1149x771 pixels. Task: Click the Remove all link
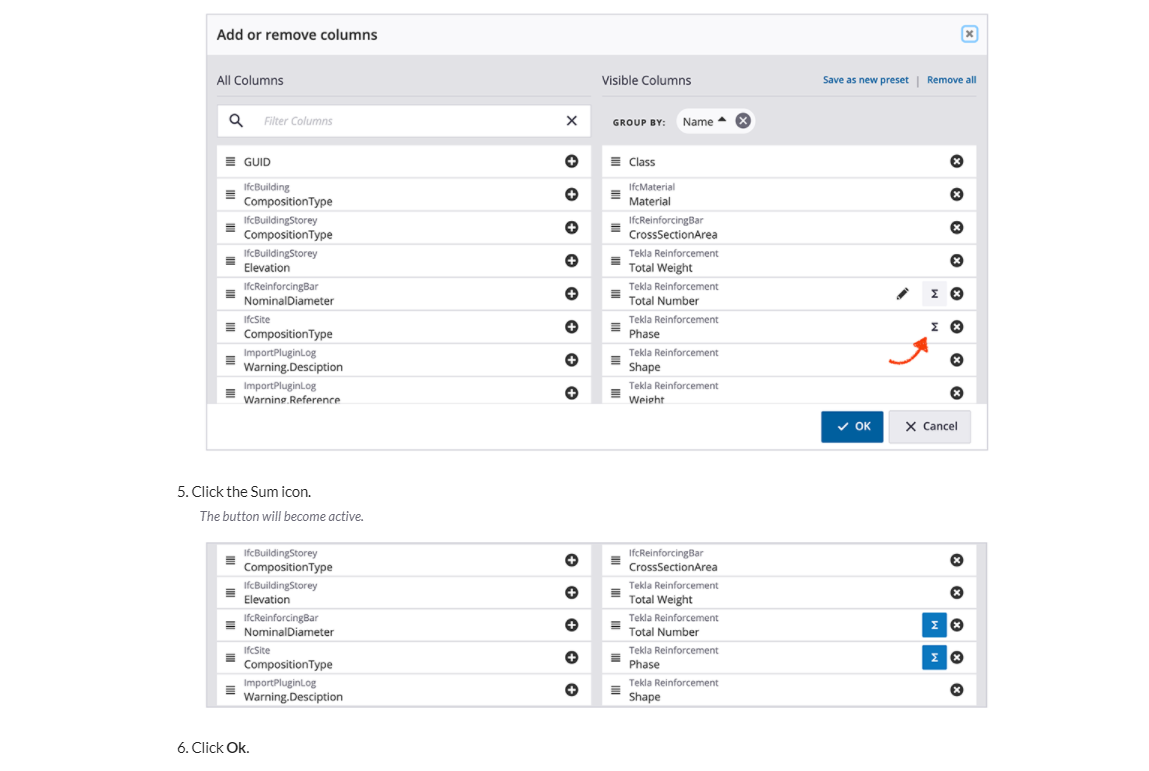[951, 79]
